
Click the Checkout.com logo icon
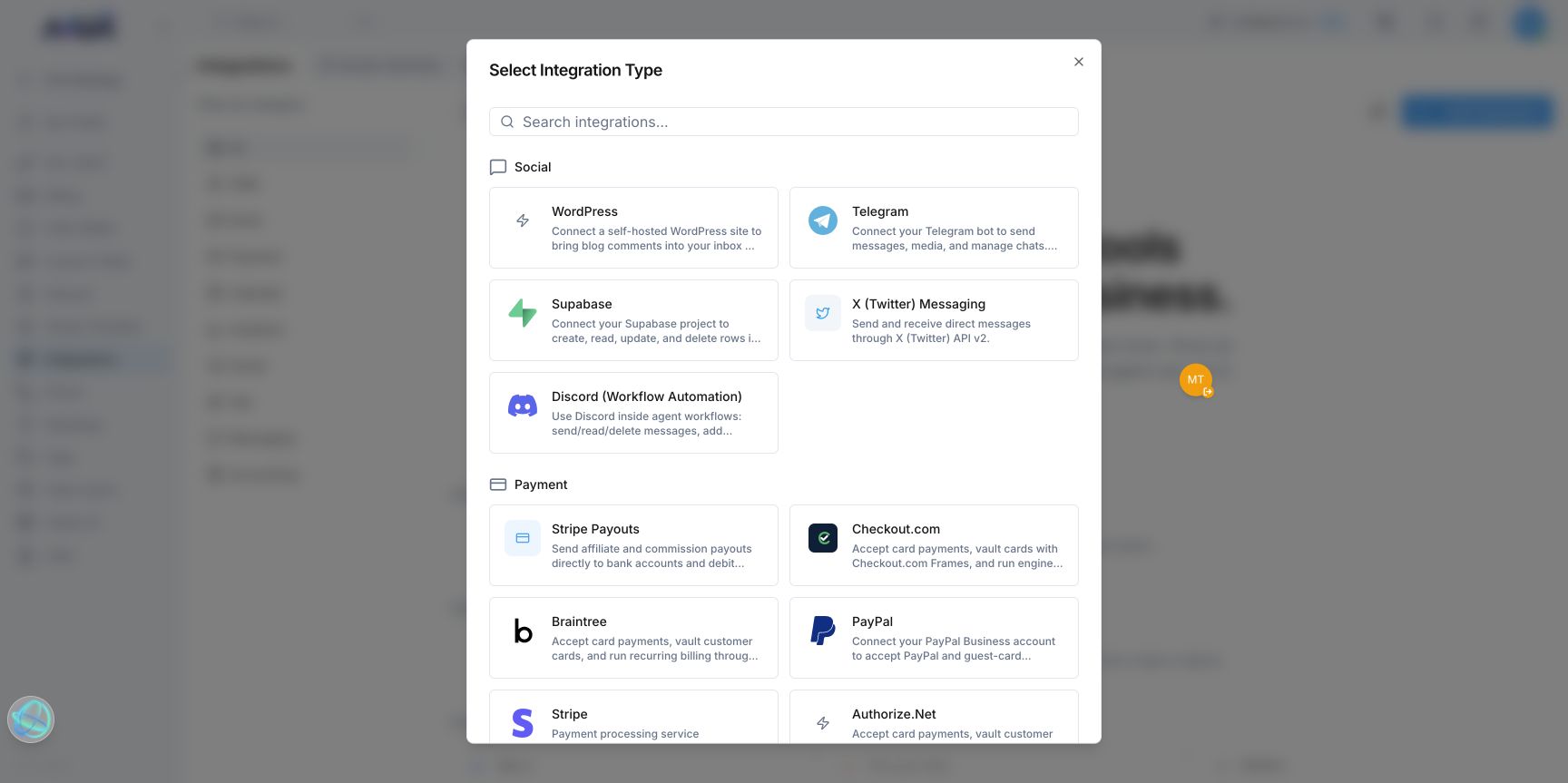[x=823, y=538]
